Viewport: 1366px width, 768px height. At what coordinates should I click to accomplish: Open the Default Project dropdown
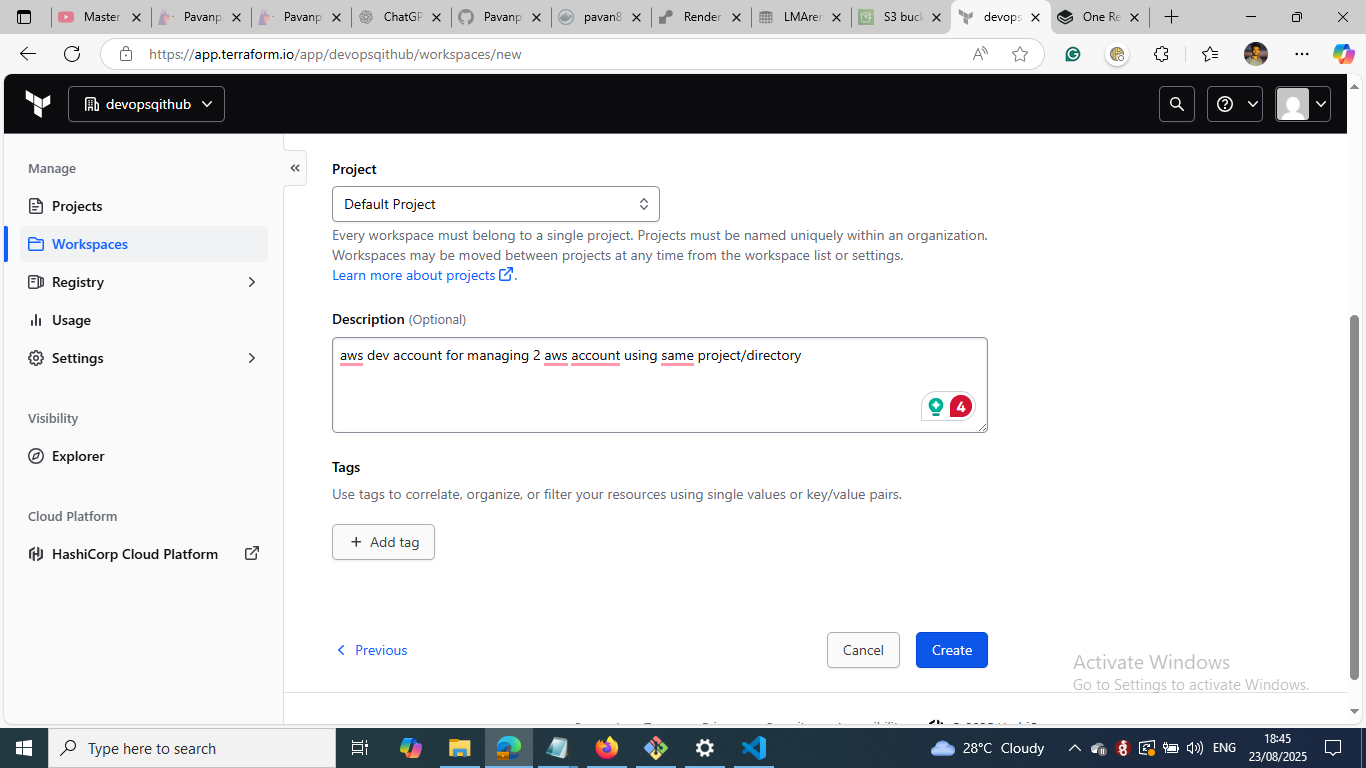pyautogui.click(x=495, y=204)
